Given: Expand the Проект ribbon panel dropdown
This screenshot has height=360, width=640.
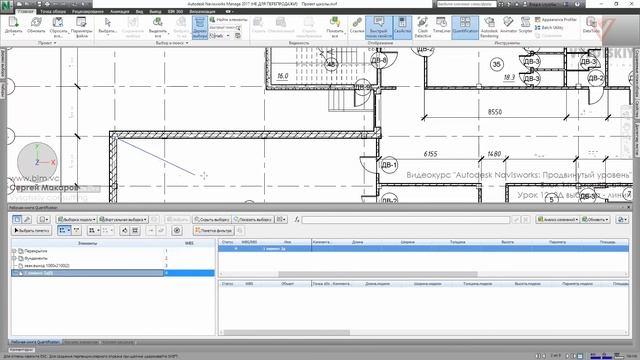Looking at the screenshot, I should coord(48,43).
